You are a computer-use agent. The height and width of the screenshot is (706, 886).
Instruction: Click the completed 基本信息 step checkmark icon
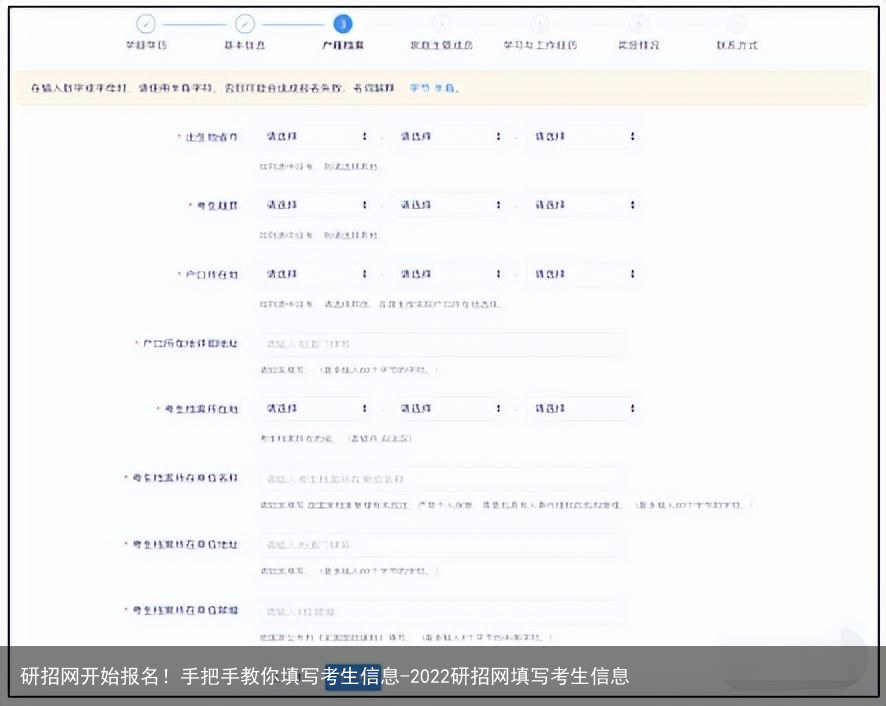click(243, 23)
